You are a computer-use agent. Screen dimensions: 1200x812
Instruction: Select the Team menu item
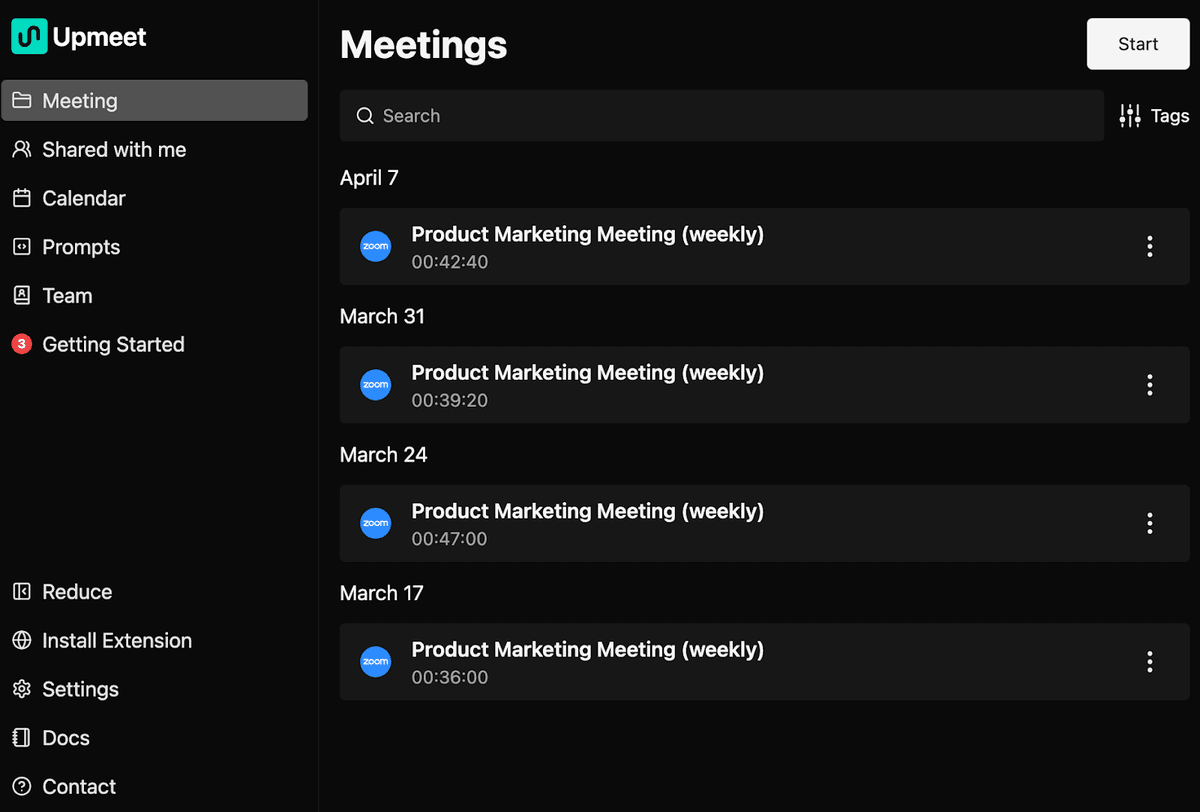67,296
